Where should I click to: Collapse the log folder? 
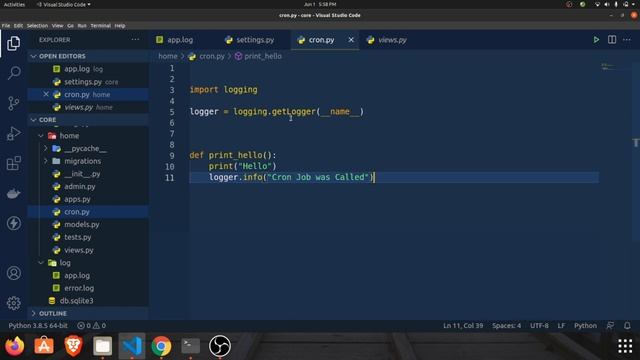tap(41, 262)
